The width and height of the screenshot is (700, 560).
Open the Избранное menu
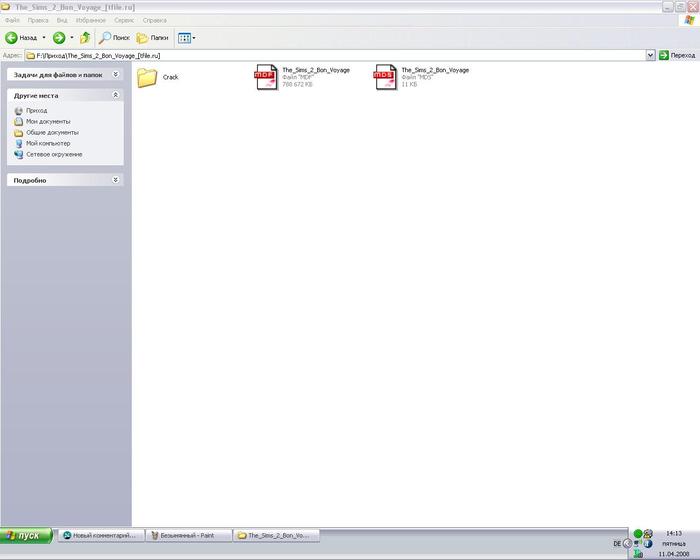91,21
